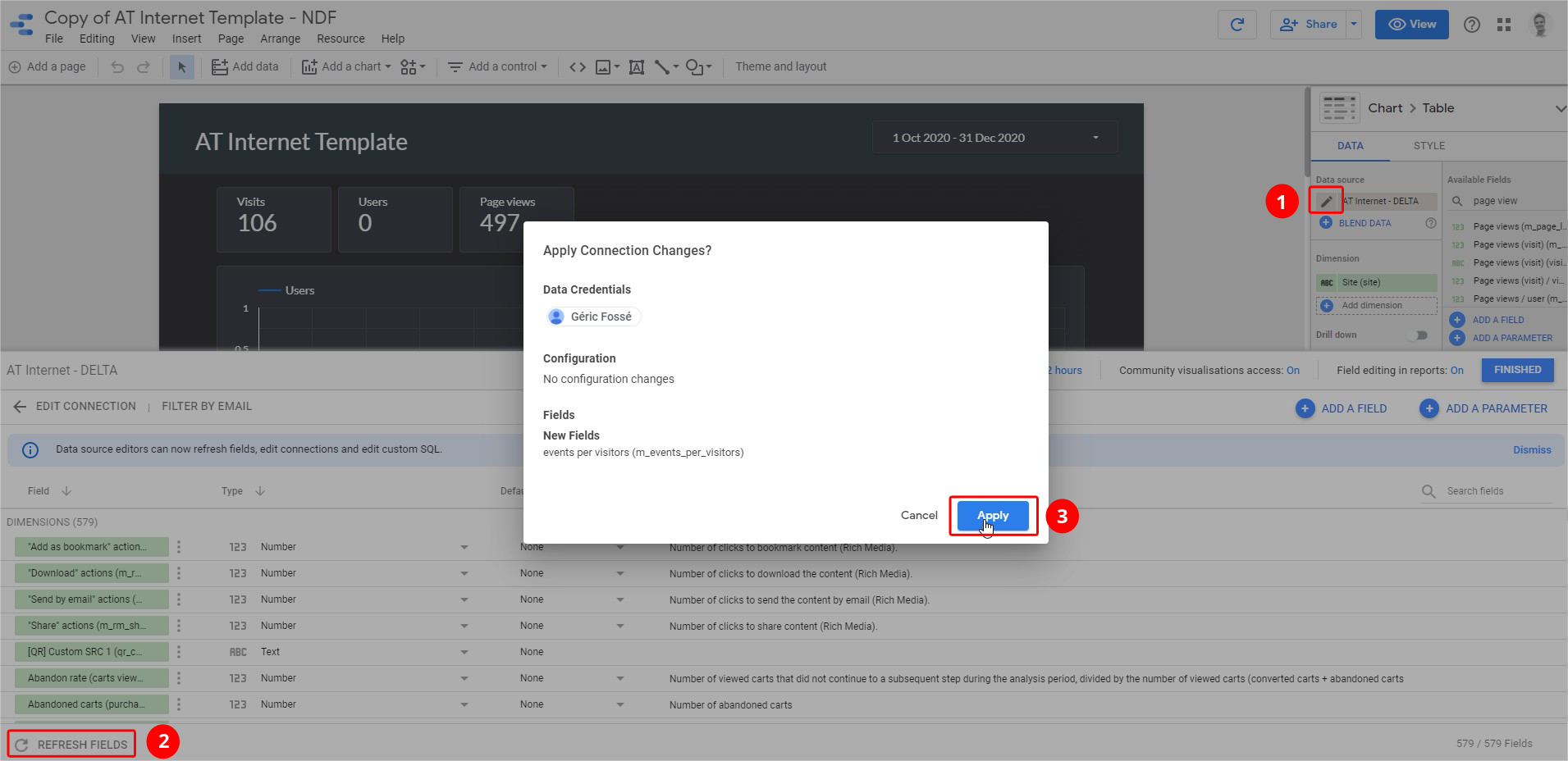Click Community visualisations access On link
The height and width of the screenshot is (761, 1568).
(x=1293, y=371)
